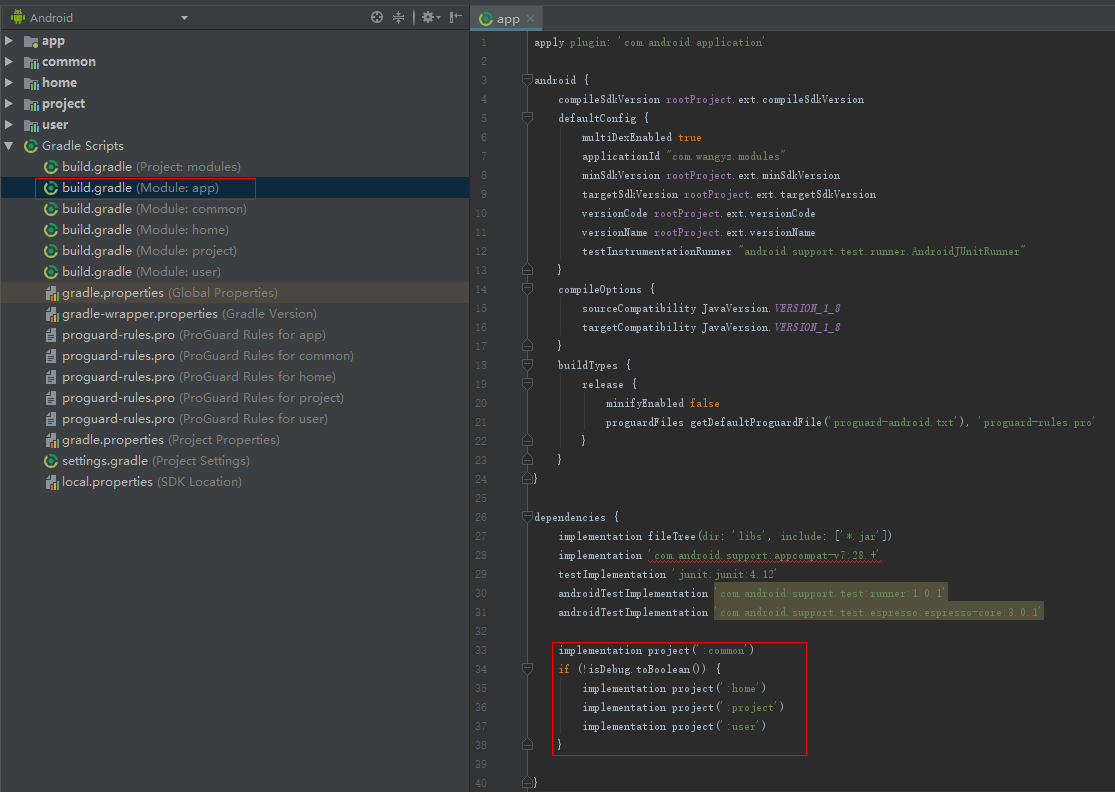Select the app editor tab
The image size is (1115, 792).
(507, 19)
